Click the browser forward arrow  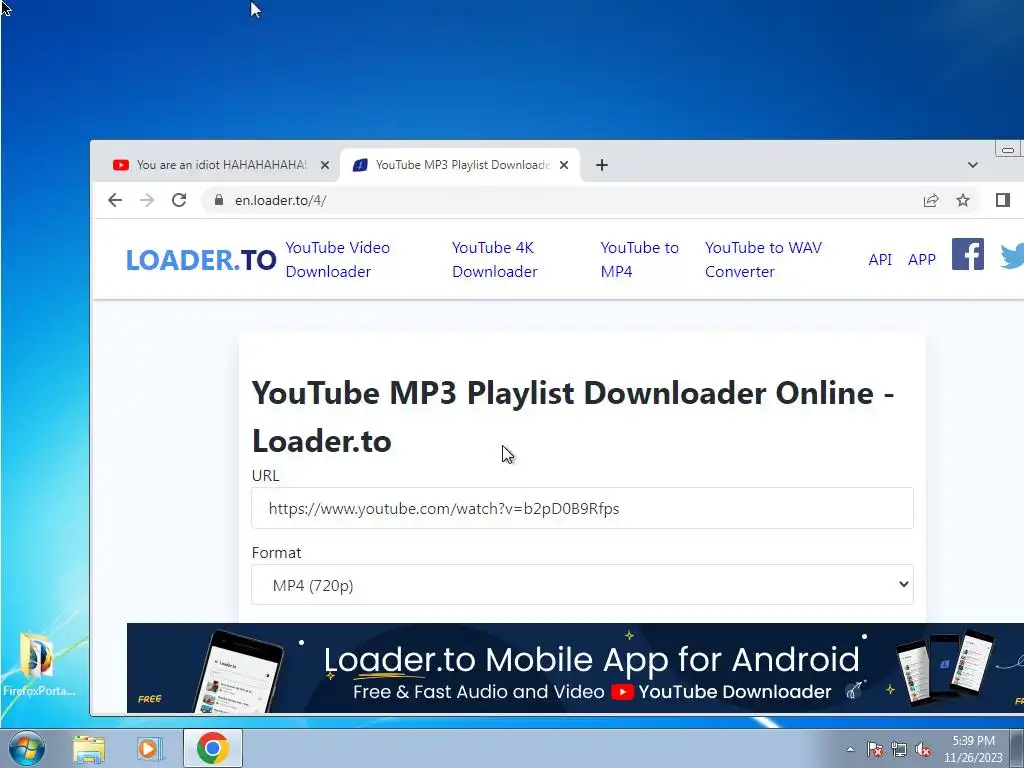point(147,200)
